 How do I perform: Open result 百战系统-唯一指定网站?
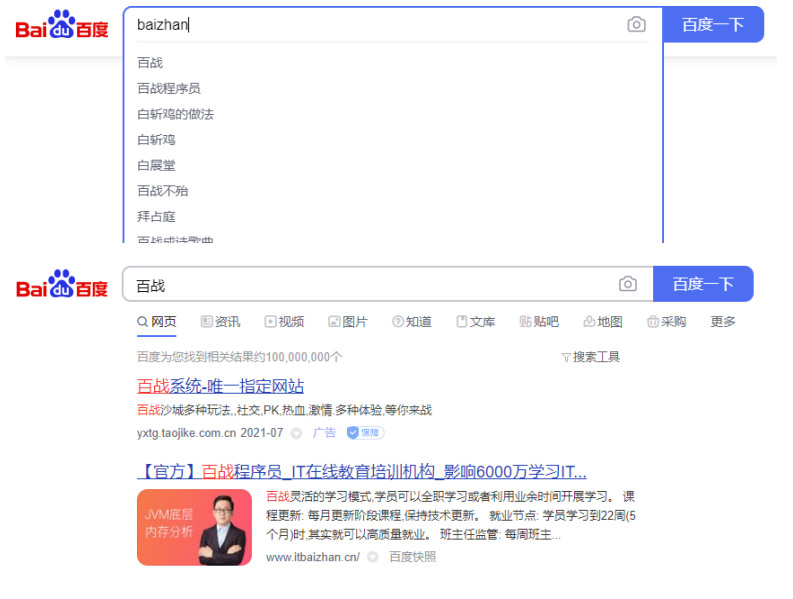point(221,387)
